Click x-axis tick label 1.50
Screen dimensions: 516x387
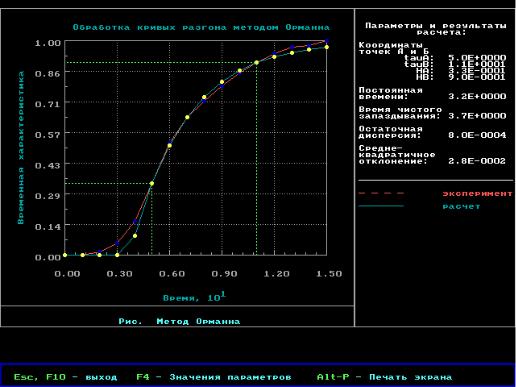329,274
